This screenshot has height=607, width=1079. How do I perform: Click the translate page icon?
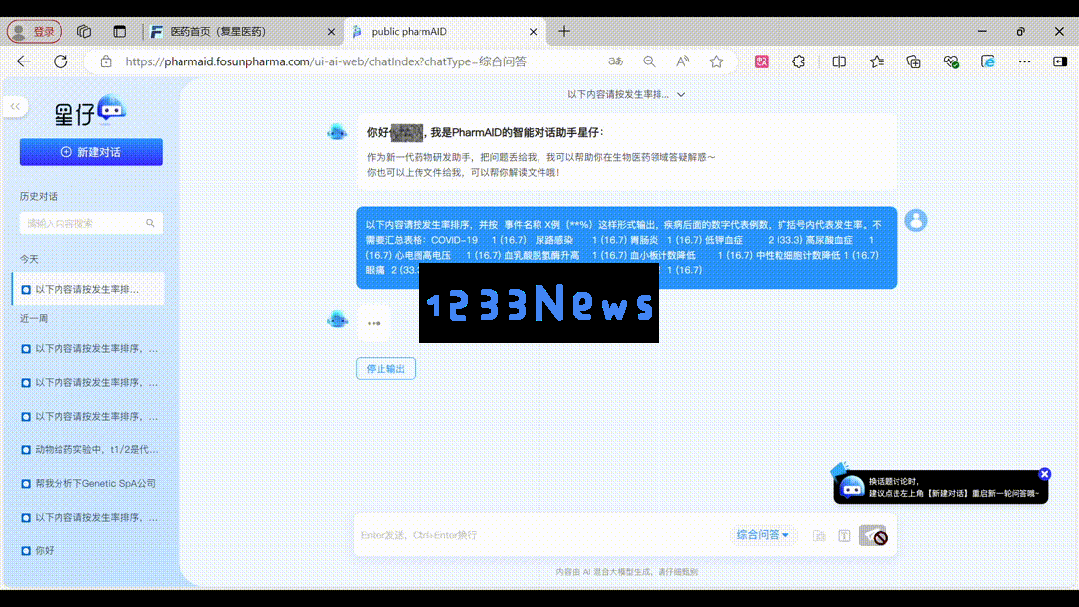[615, 61]
